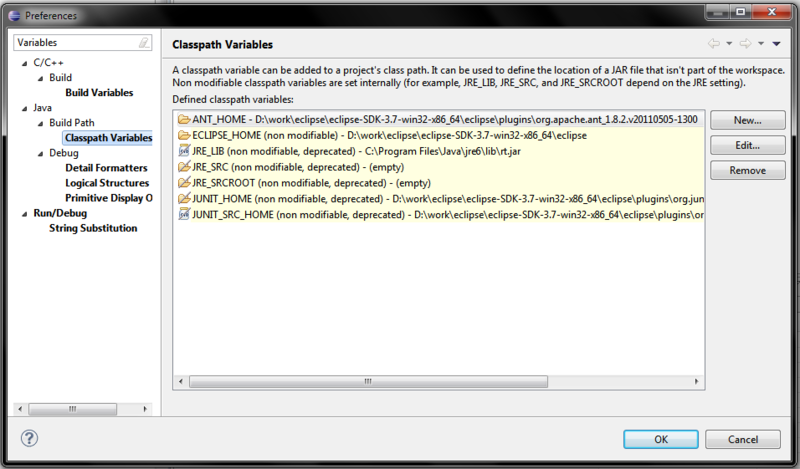Screen dimensions: 800x469
Task: Click the Run/Debug tree label
Action: pyautogui.click(x=60, y=213)
